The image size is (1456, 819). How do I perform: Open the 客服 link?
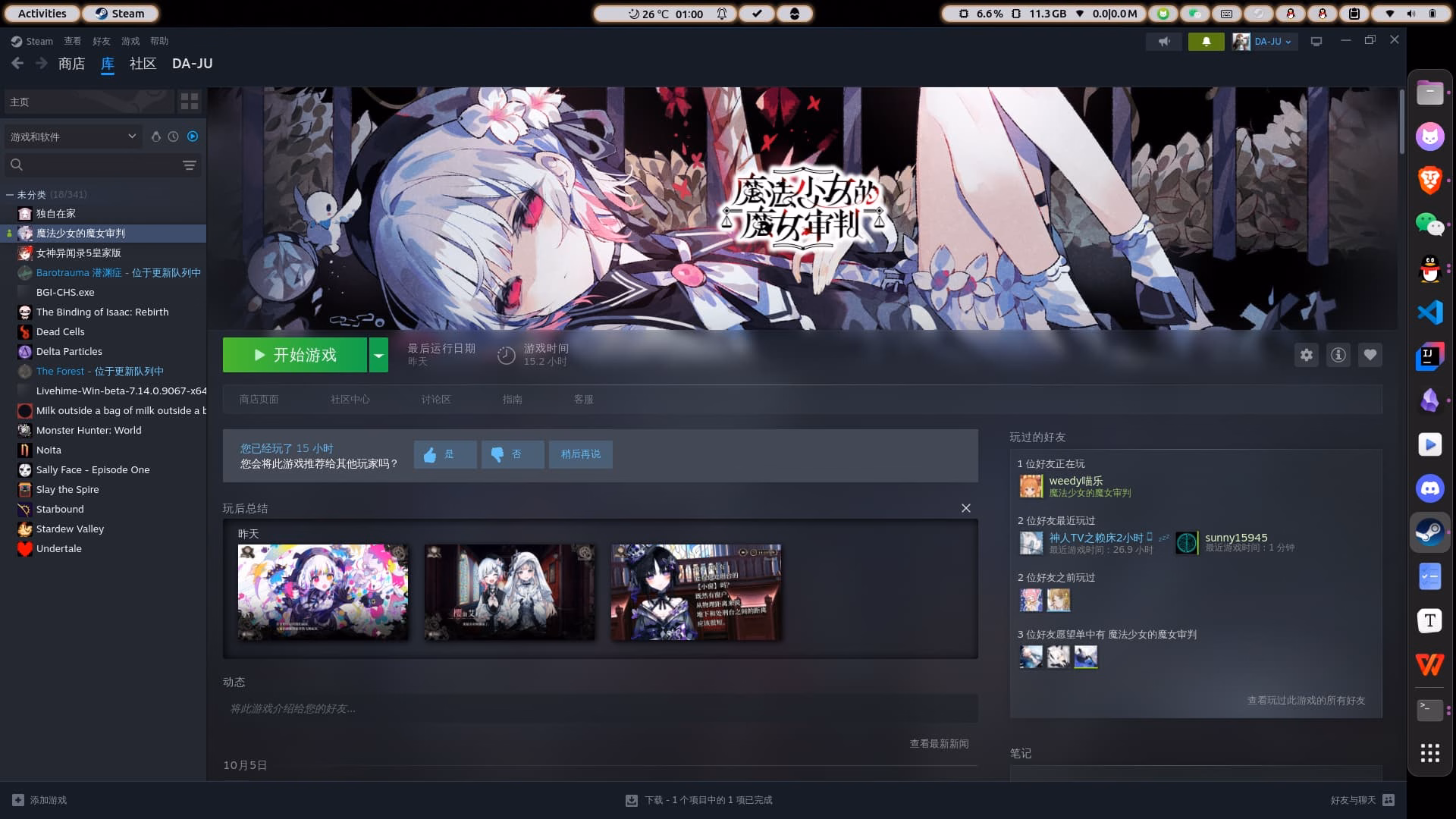click(583, 400)
